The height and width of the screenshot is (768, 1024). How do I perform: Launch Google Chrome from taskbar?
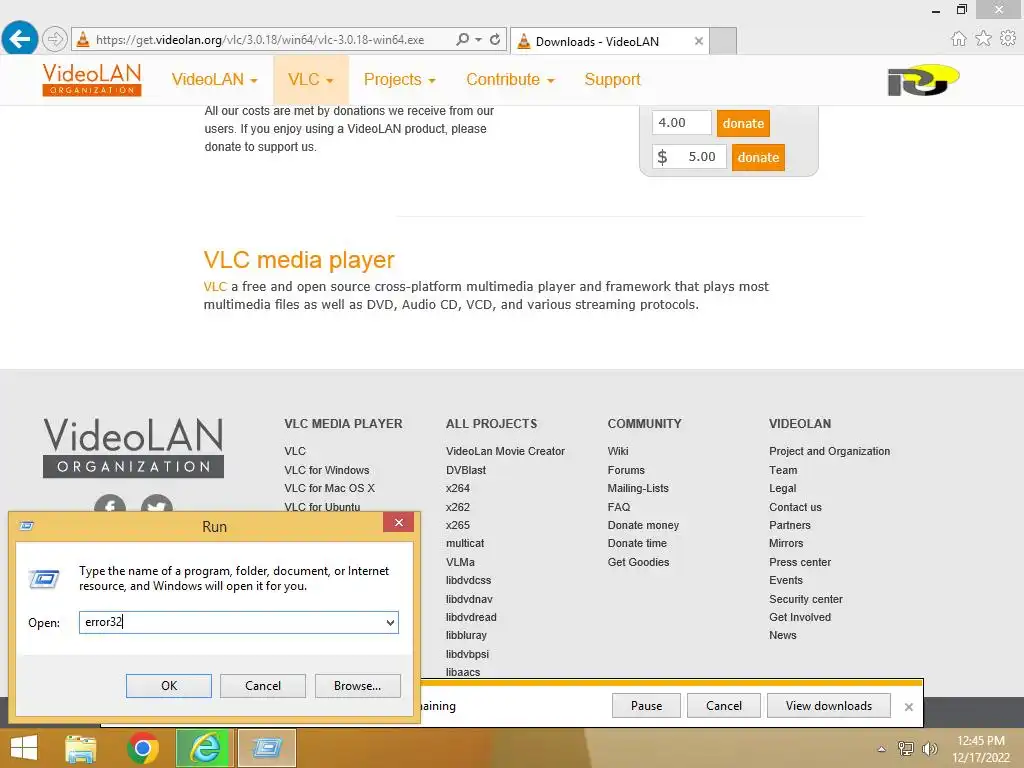click(x=143, y=748)
